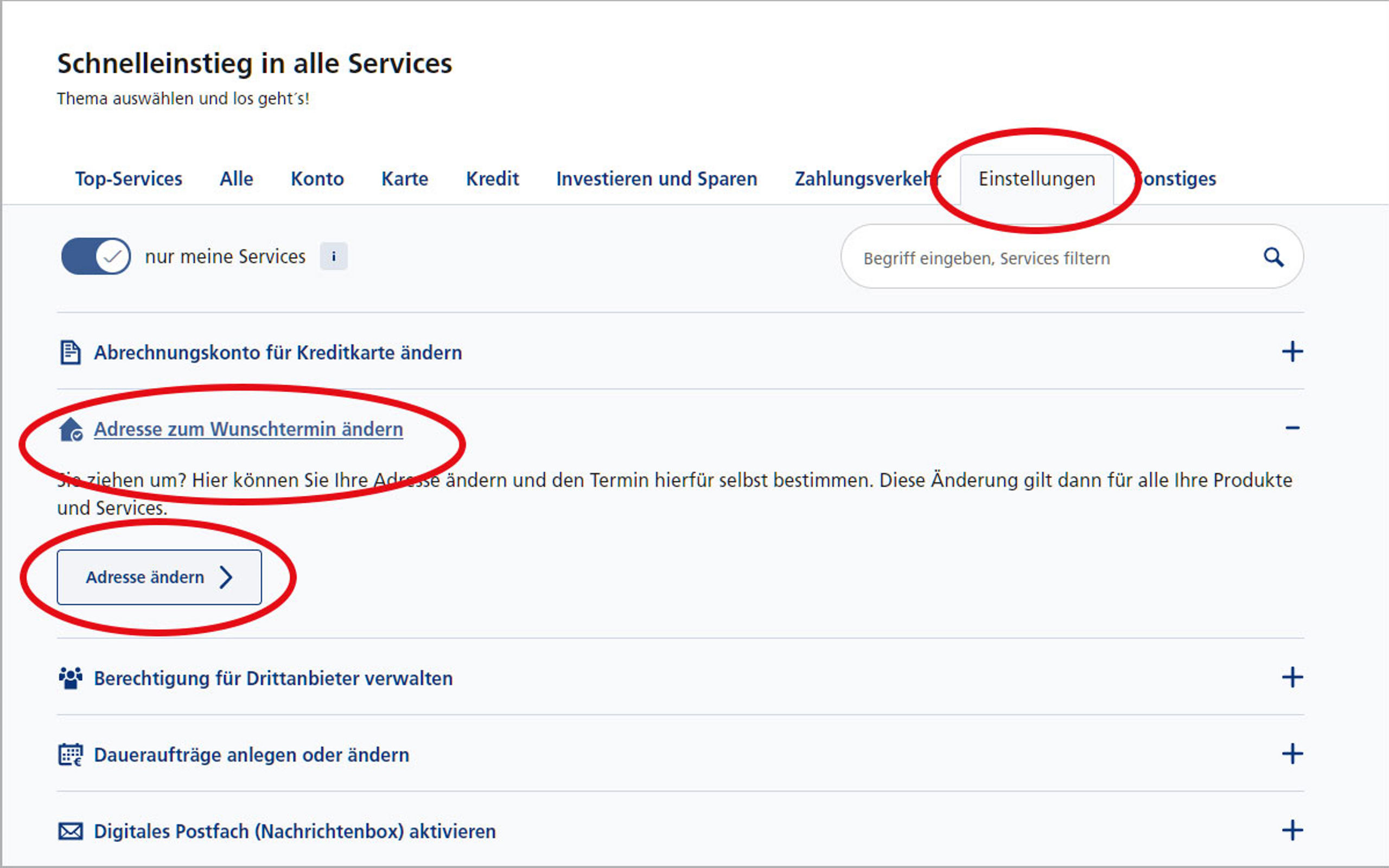The height and width of the screenshot is (868, 1389).
Task: Open Digitales Postfach (Nachrichtenbox) aktivieren
Action: click(295, 831)
